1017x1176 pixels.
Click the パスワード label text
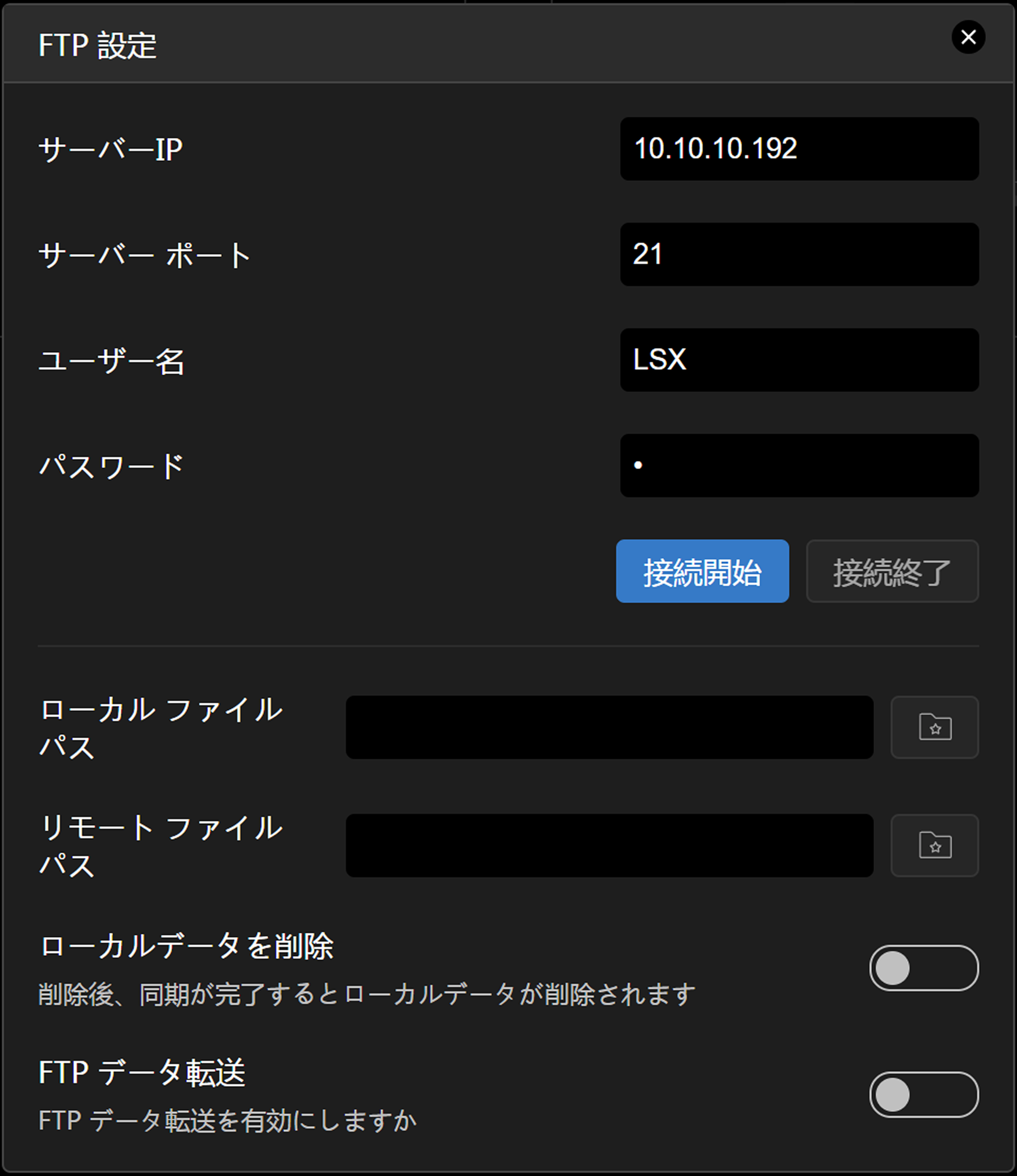pyautogui.click(x=112, y=466)
